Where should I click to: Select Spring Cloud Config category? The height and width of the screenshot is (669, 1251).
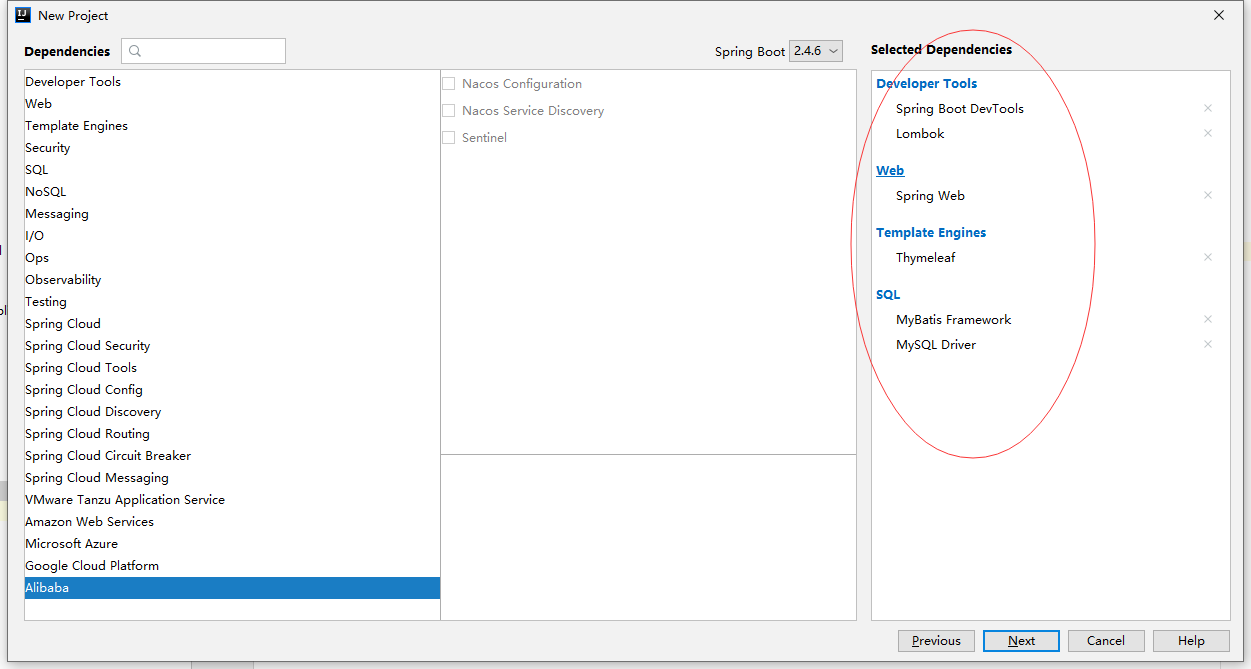tap(232, 390)
